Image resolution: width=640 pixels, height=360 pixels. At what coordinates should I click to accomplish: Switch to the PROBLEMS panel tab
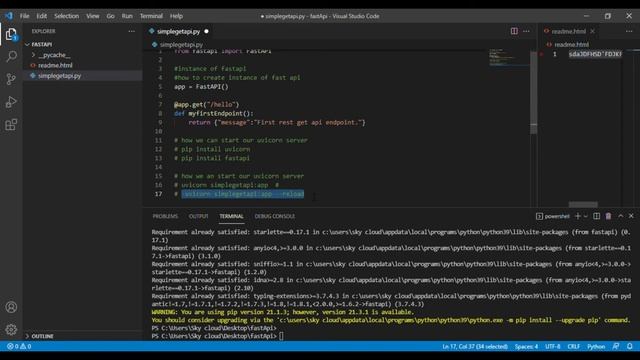(x=165, y=216)
